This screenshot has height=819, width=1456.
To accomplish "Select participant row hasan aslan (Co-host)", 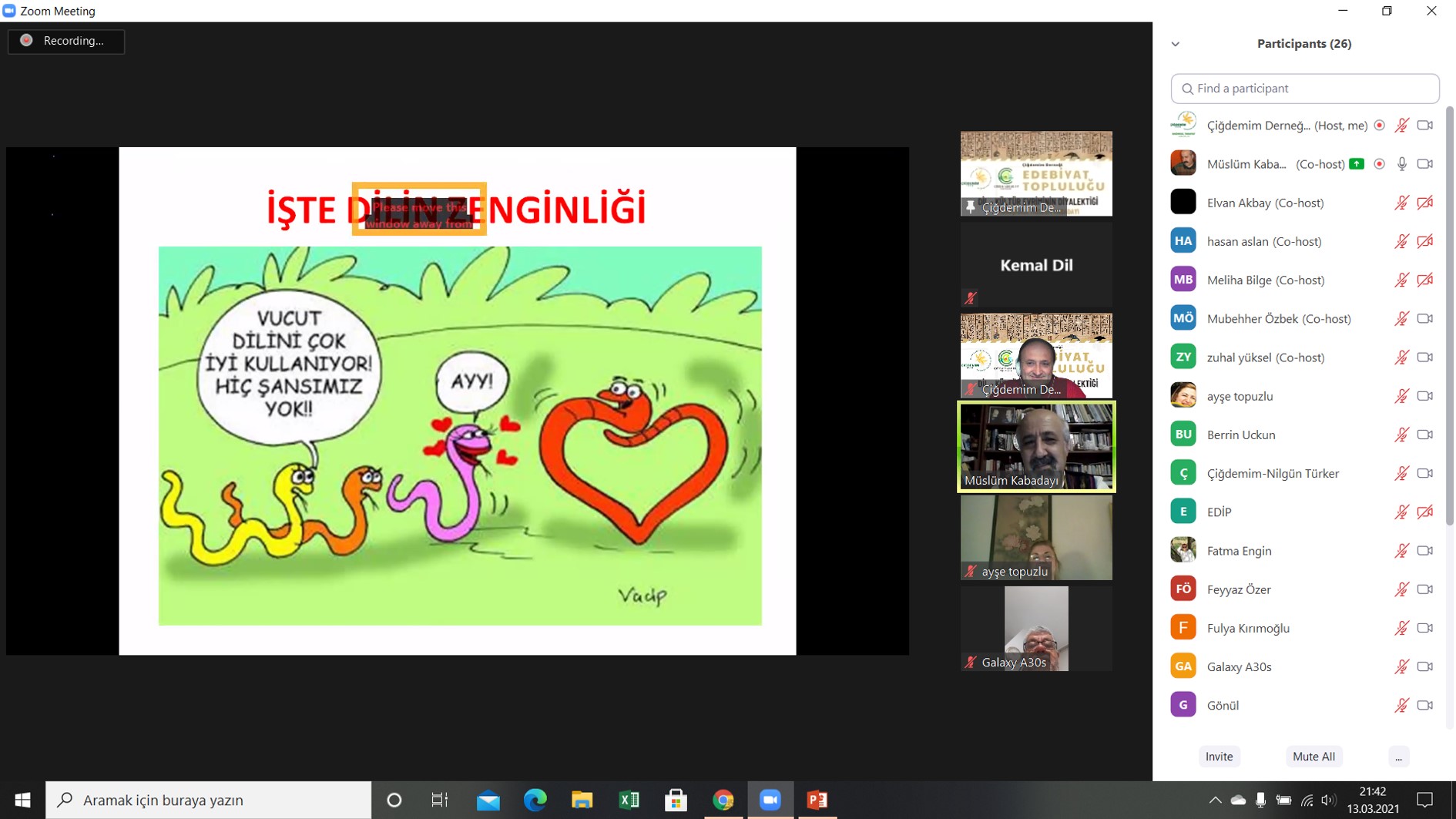I will click(x=1303, y=241).
